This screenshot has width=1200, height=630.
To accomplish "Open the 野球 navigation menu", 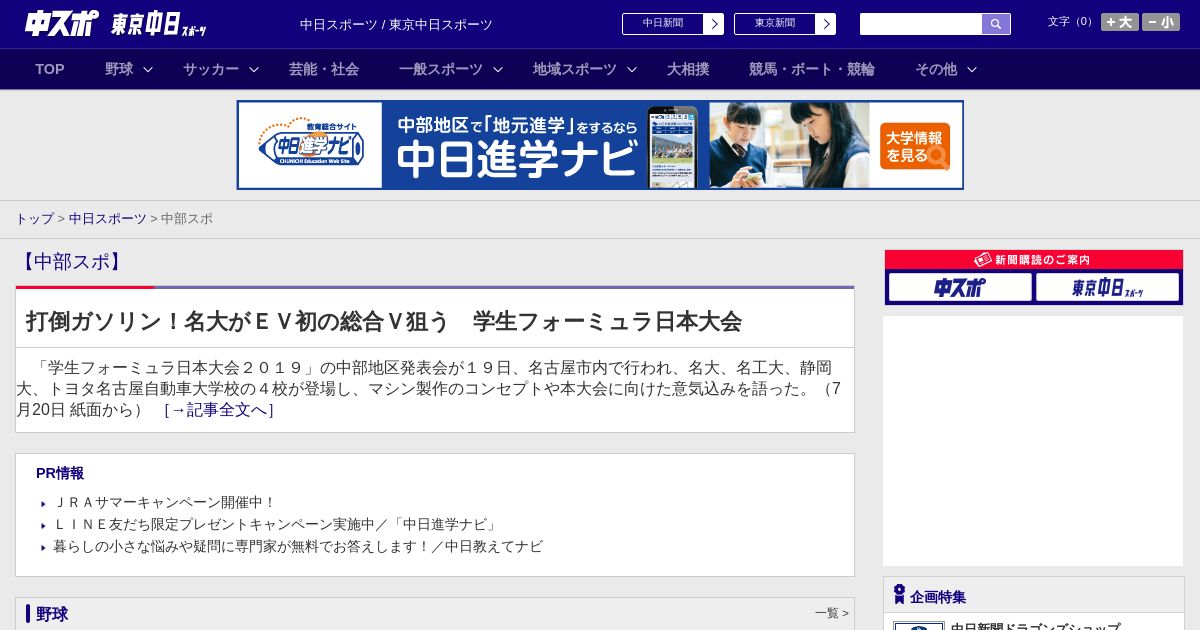I will (x=119, y=69).
